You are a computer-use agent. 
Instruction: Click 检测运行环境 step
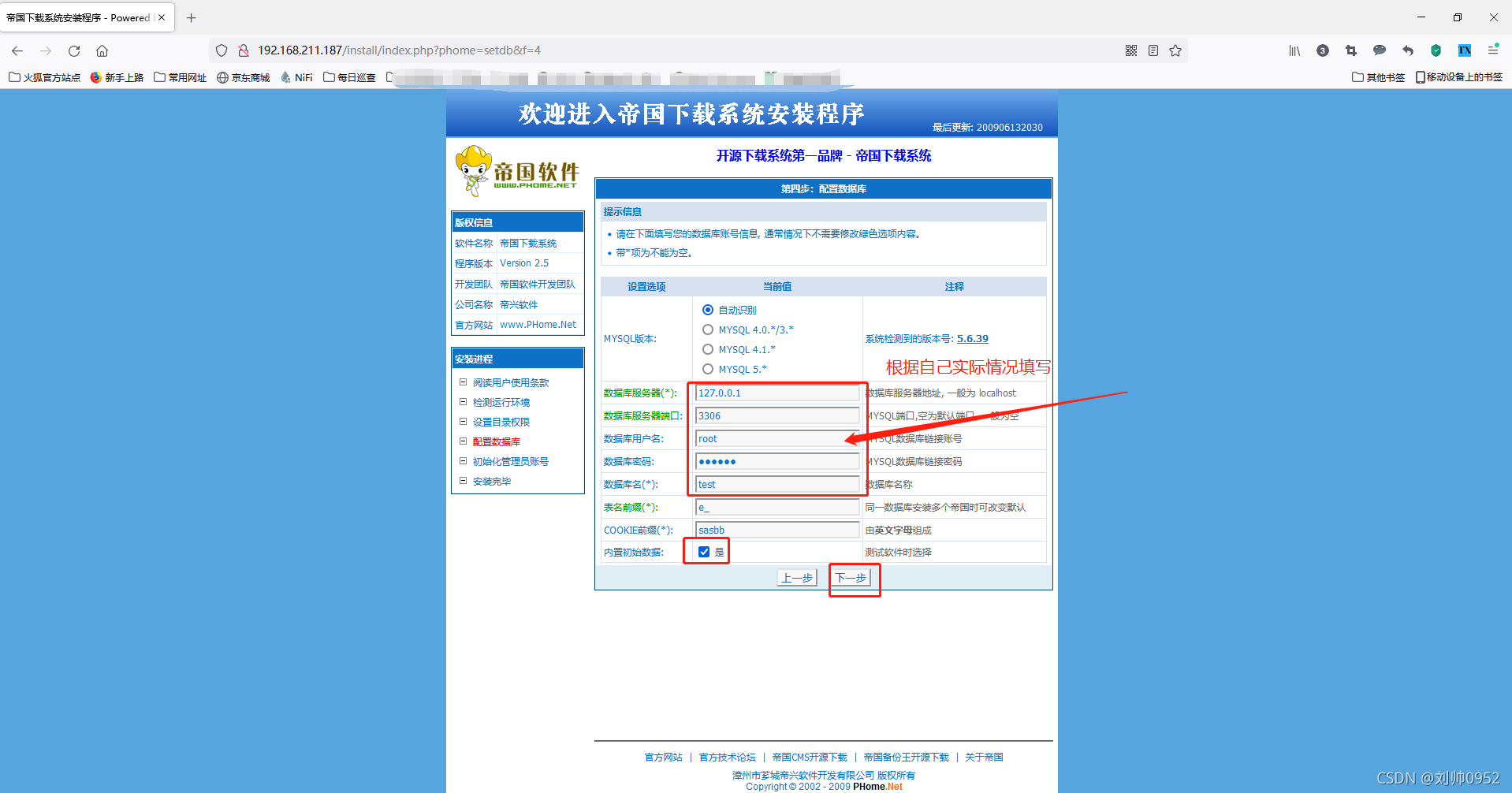point(501,403)
